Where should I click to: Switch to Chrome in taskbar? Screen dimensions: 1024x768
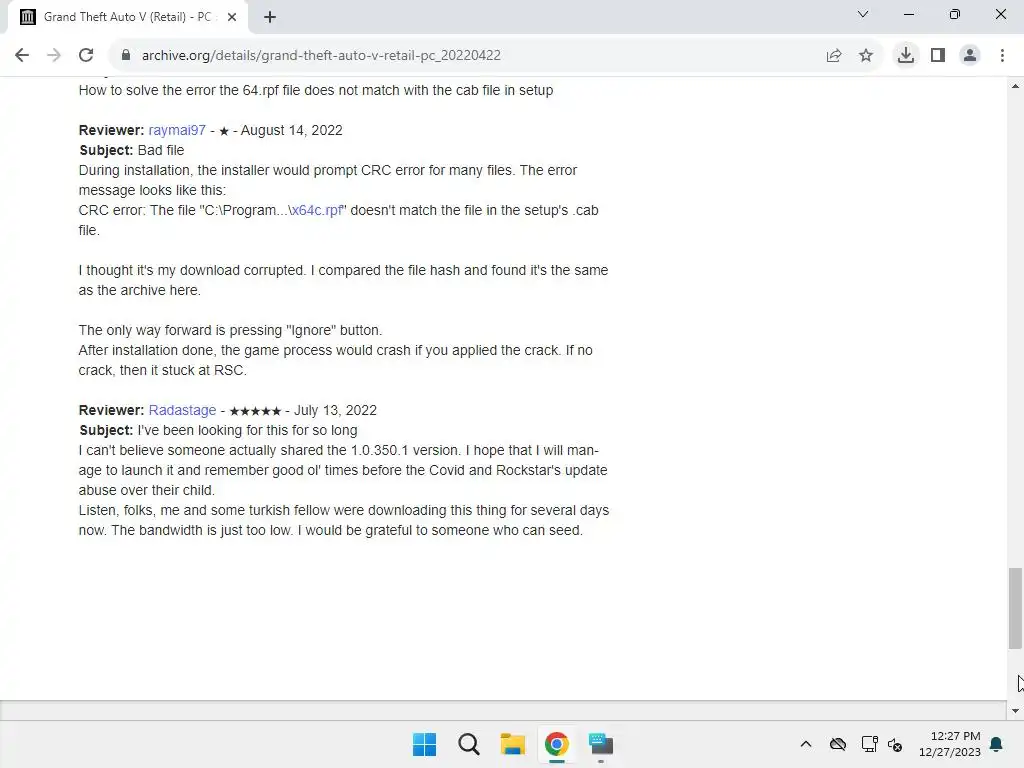coord(556,744)
